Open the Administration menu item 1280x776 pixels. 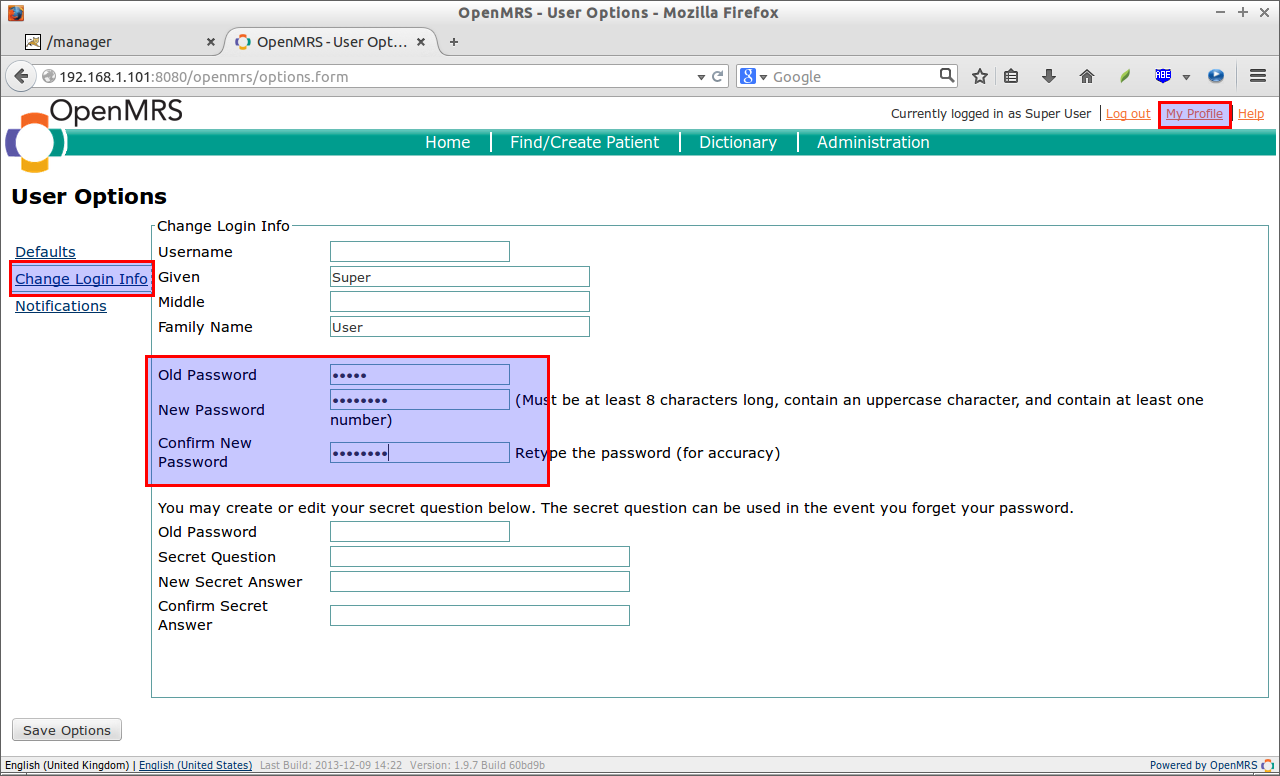point(873,142)
